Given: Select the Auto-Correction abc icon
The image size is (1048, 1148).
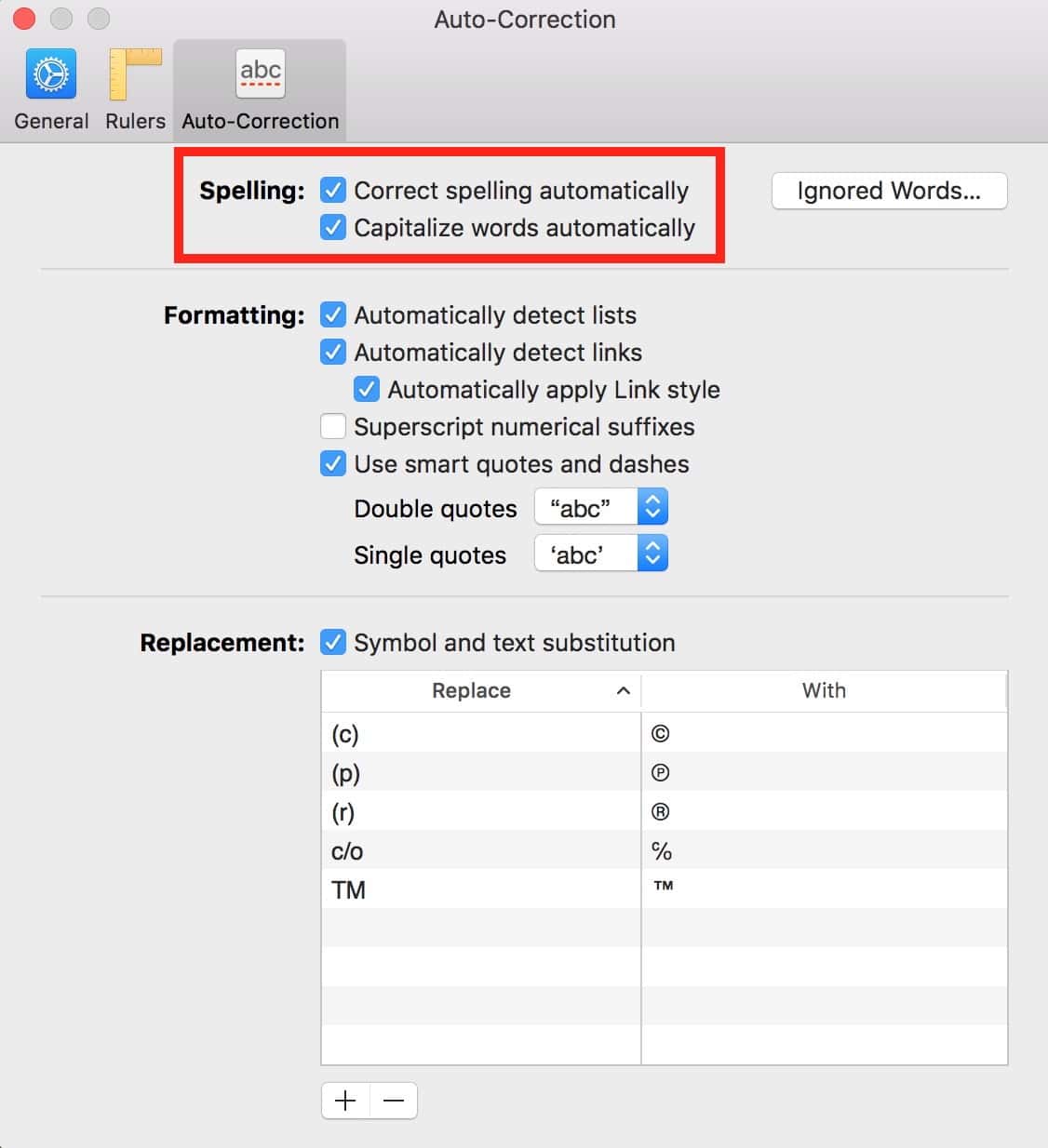Looking at the screenshot, I should click(x=261, y=74).
